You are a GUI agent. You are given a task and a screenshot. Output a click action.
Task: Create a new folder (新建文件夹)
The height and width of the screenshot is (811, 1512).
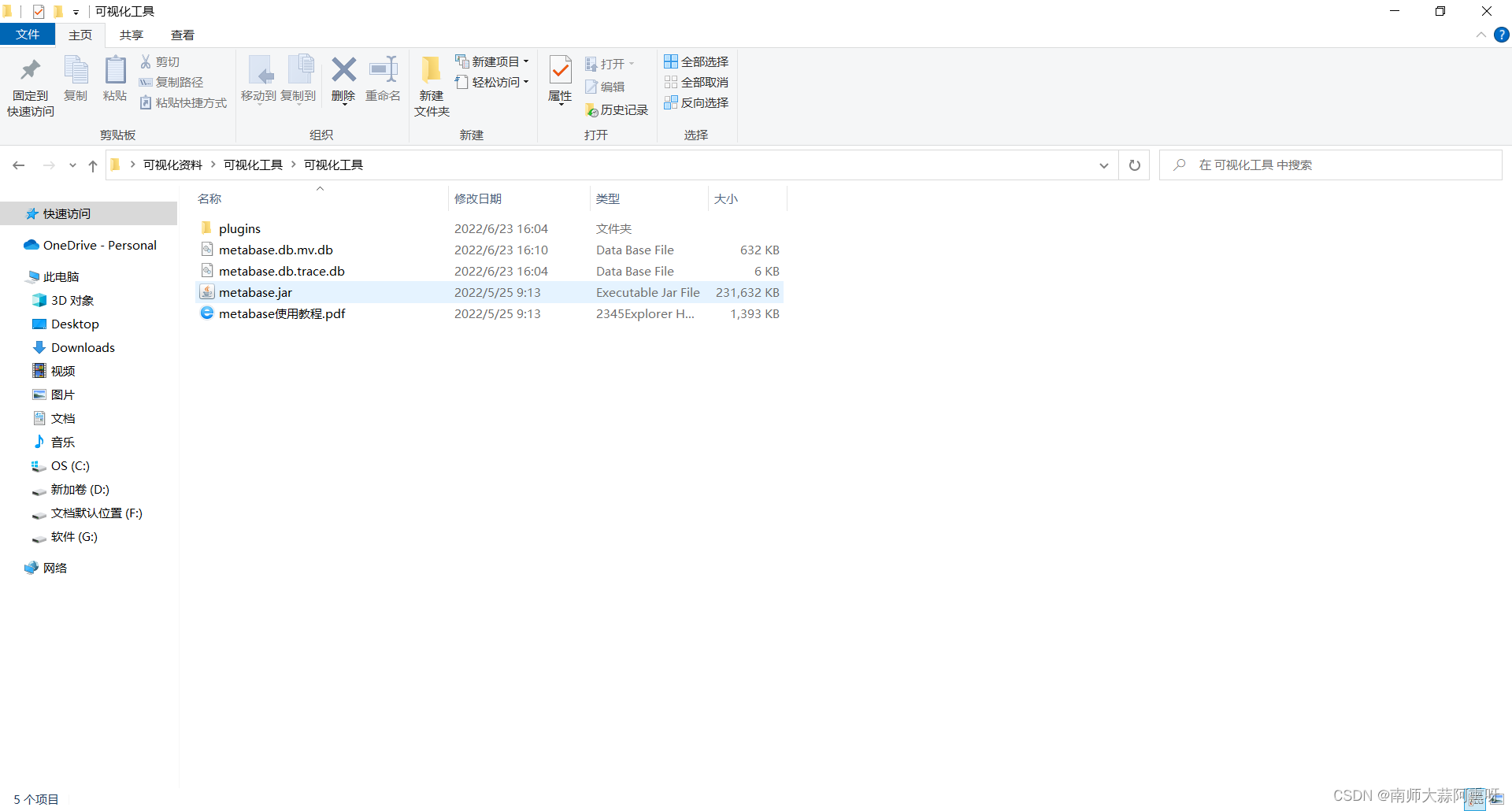[432, 87]
